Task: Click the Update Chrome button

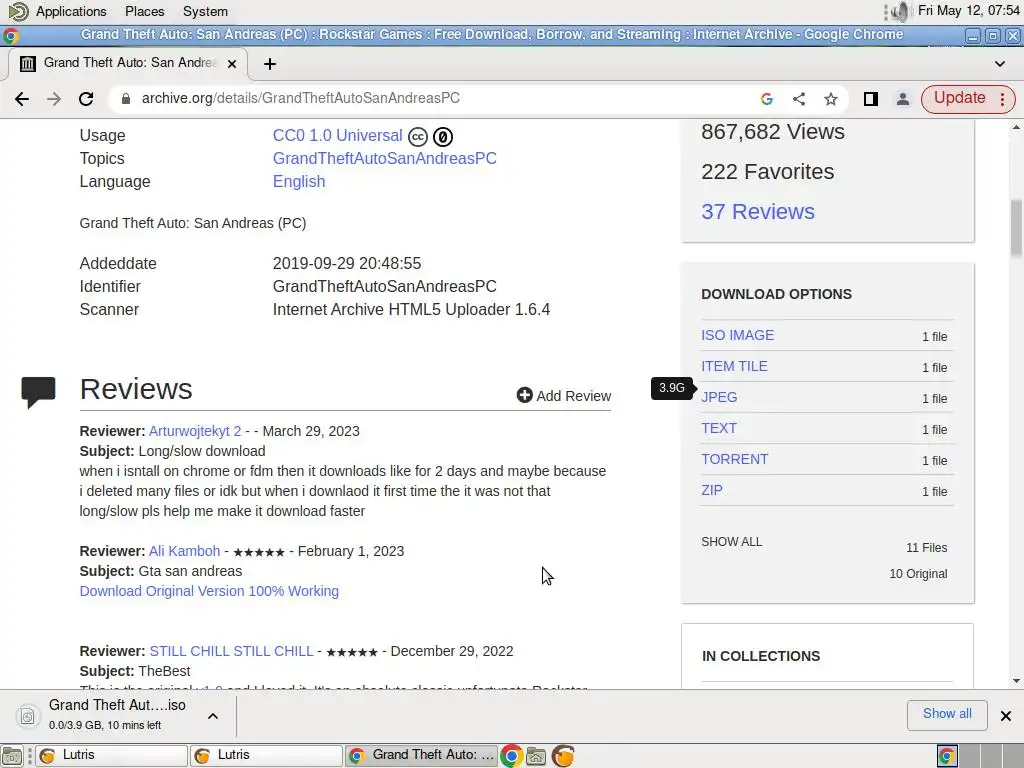Action: tap(959, 98)
